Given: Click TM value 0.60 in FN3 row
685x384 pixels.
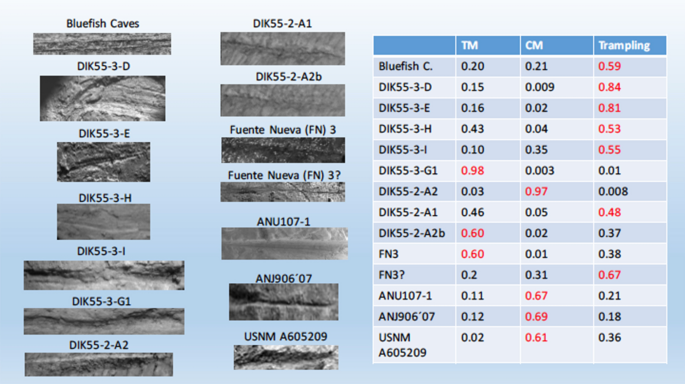Looking at the screenshot, I should click(x=472, y=254).
